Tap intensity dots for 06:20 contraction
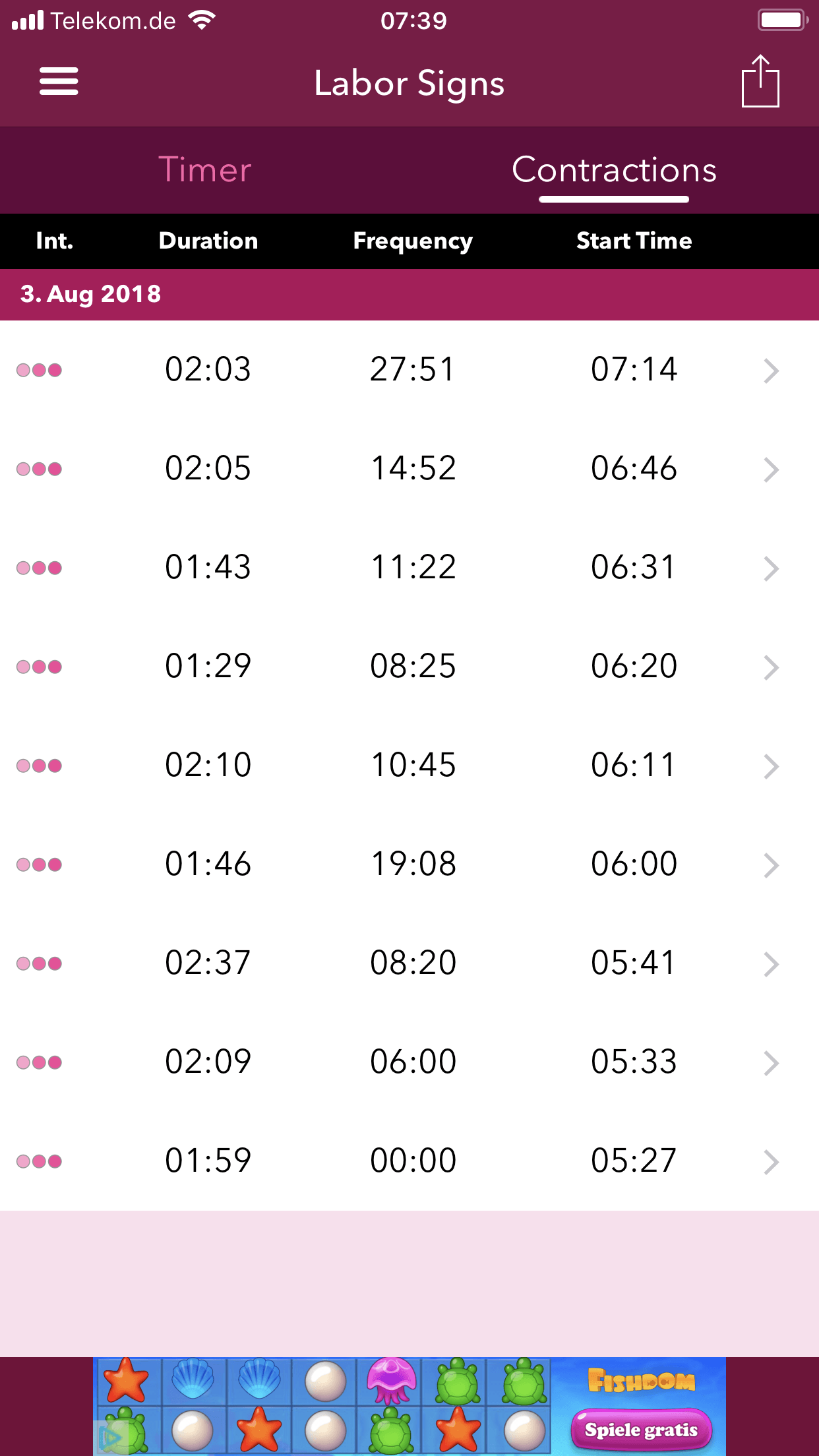This screenshot has width=819, height=1456. coord(40,667)
